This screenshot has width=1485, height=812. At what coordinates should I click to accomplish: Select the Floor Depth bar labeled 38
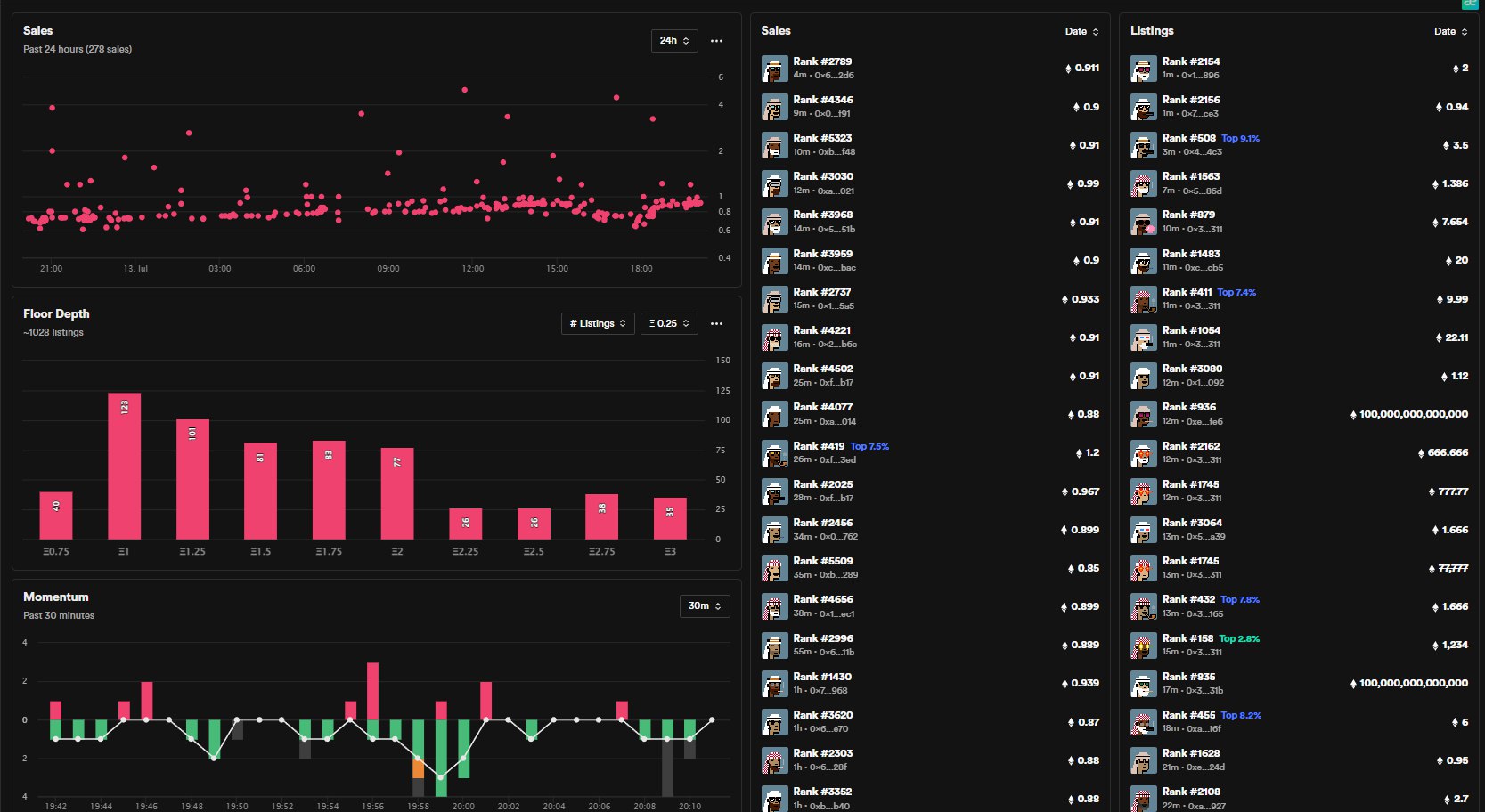(602, 516)
